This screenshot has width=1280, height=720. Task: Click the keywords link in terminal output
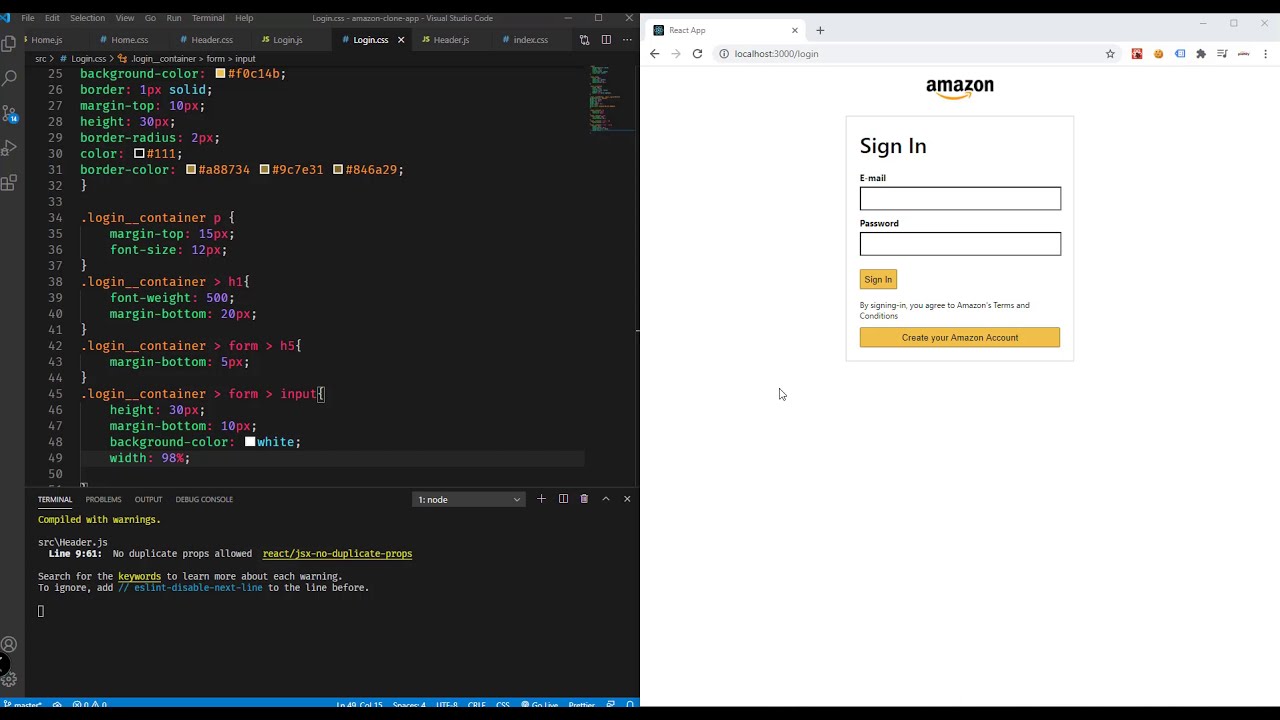(139, 577)
